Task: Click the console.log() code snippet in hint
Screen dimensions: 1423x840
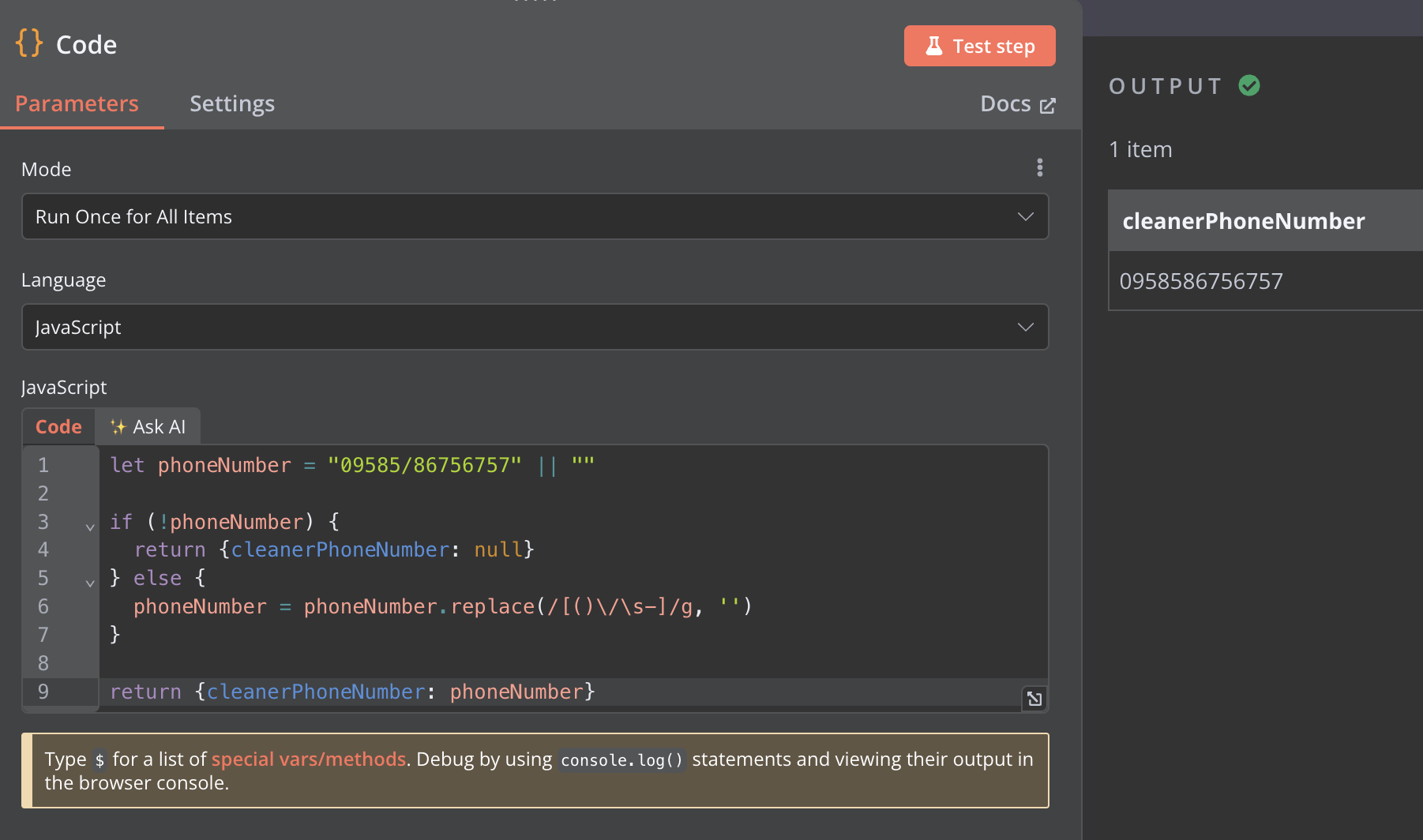Action: [x=621, y=760]
